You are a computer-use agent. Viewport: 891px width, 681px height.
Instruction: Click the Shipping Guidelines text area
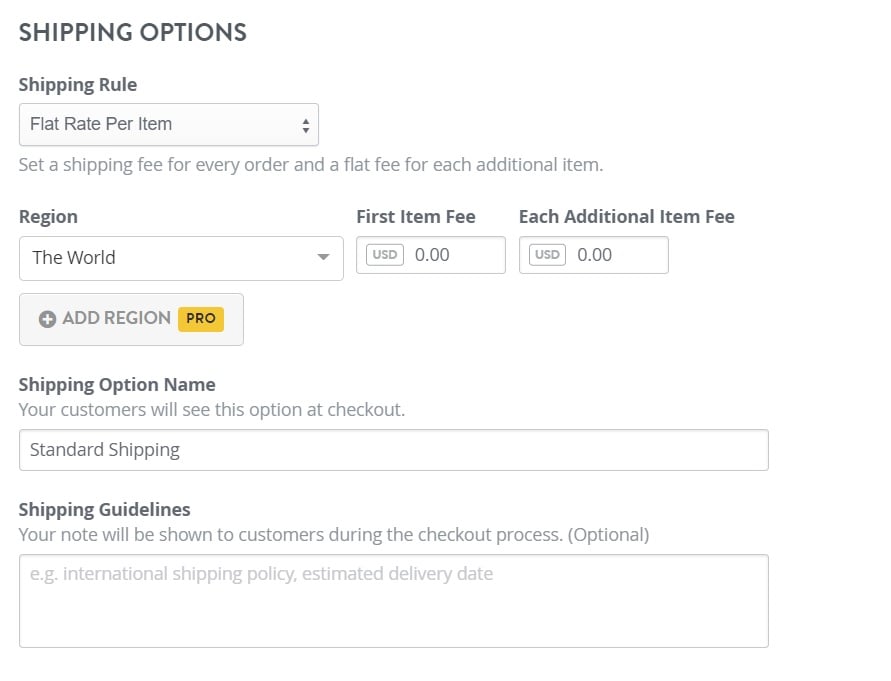tap(394, 601)
